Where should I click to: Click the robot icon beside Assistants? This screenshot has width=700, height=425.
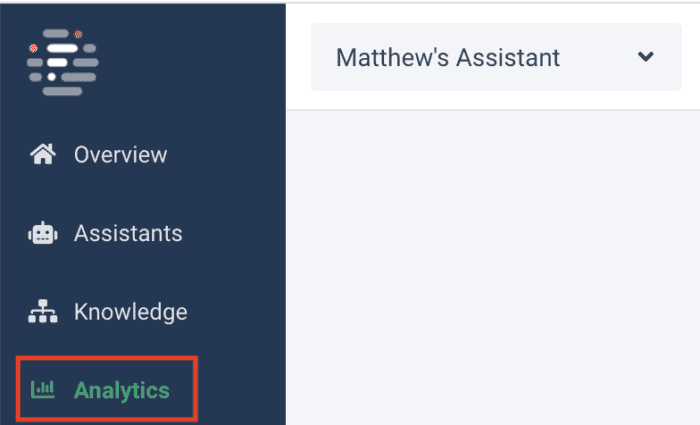[43, 233]
